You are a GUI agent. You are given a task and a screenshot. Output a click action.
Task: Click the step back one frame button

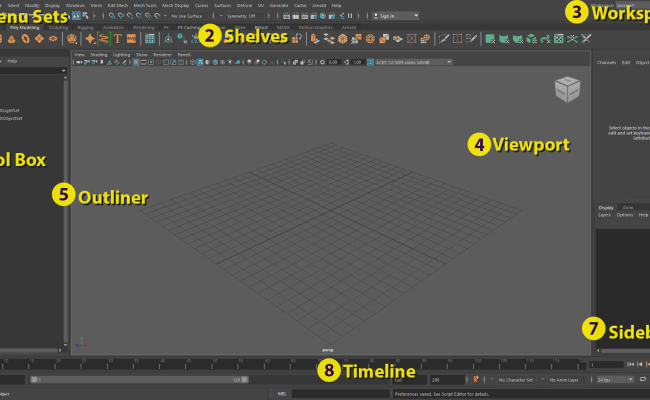click(640, 364)
